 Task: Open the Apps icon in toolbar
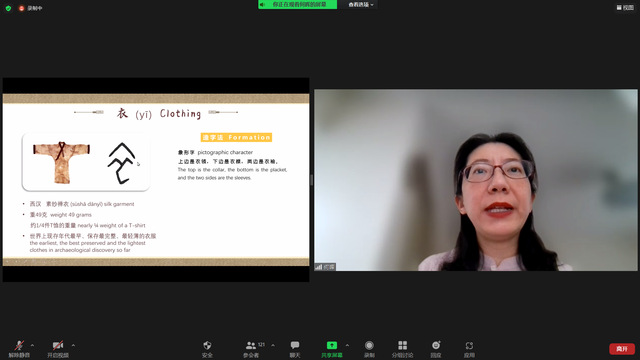[x=469, y=346]
